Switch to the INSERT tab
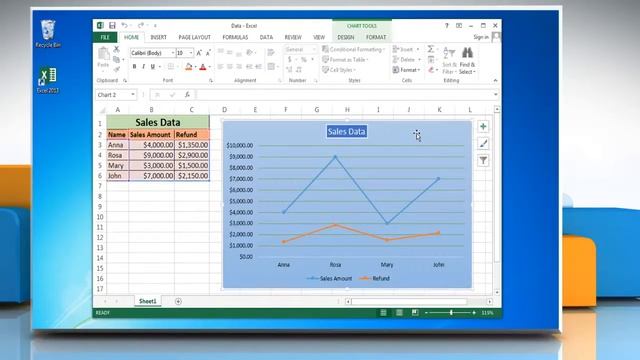 point(158,37)
